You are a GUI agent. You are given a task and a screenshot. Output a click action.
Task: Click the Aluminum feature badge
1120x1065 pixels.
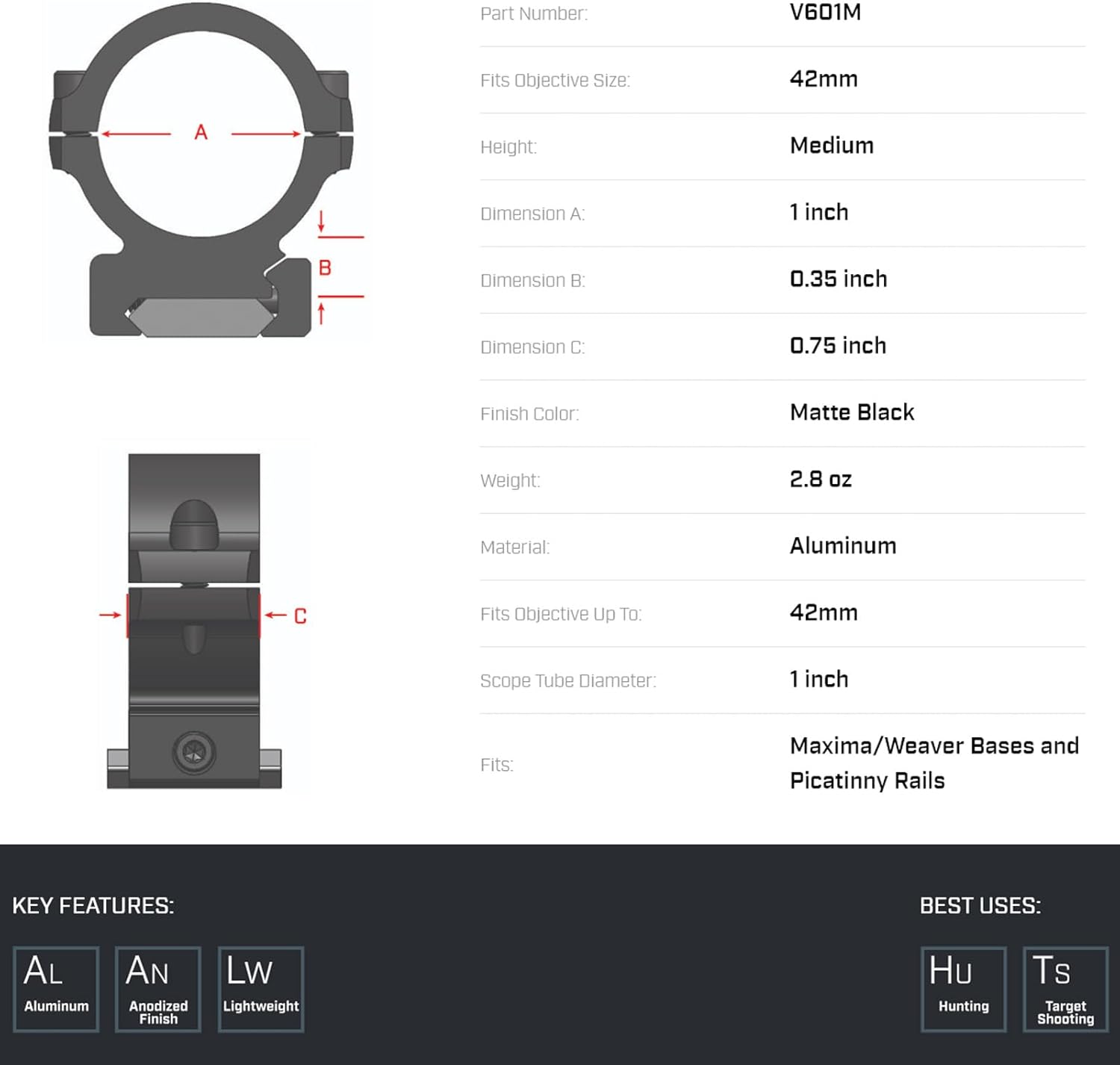(56, 990)
